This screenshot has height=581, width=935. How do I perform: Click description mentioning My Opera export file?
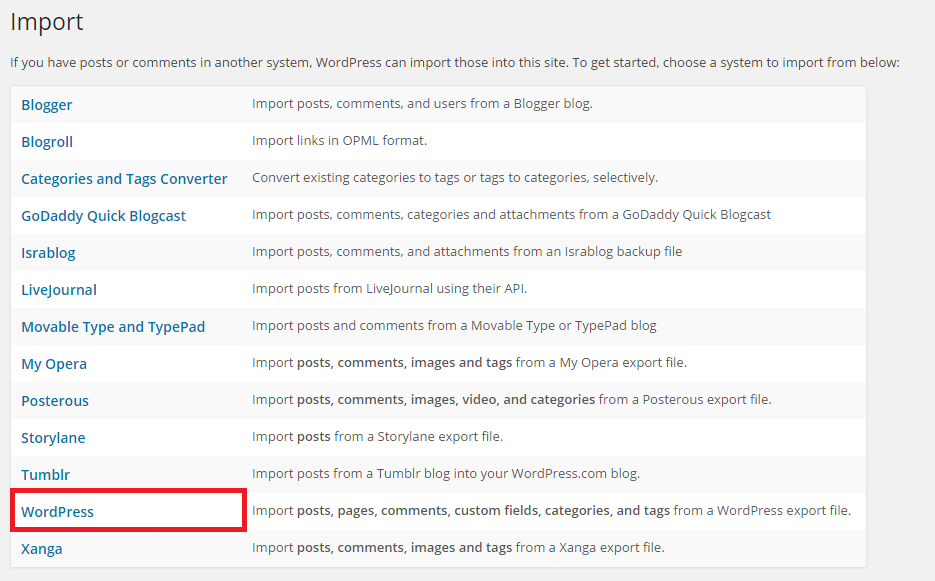click(x=469, y=363)
